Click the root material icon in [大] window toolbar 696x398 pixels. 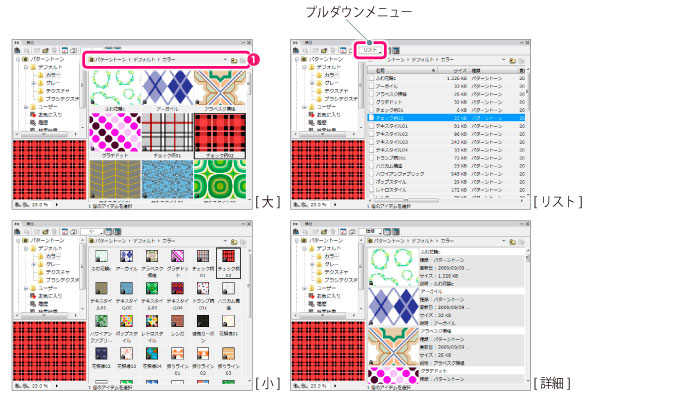17,51
